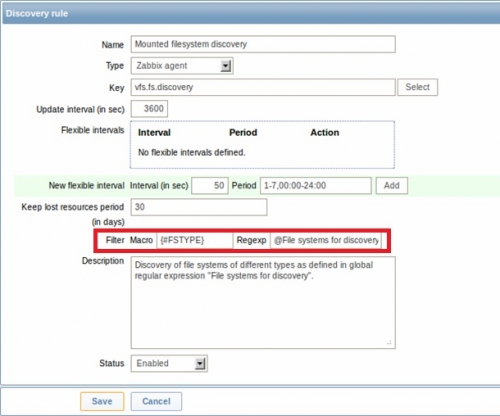Click the Interval column header in flexible intervals
The height and width of the screenshot is (416, 500).
[x=154, y=133]
